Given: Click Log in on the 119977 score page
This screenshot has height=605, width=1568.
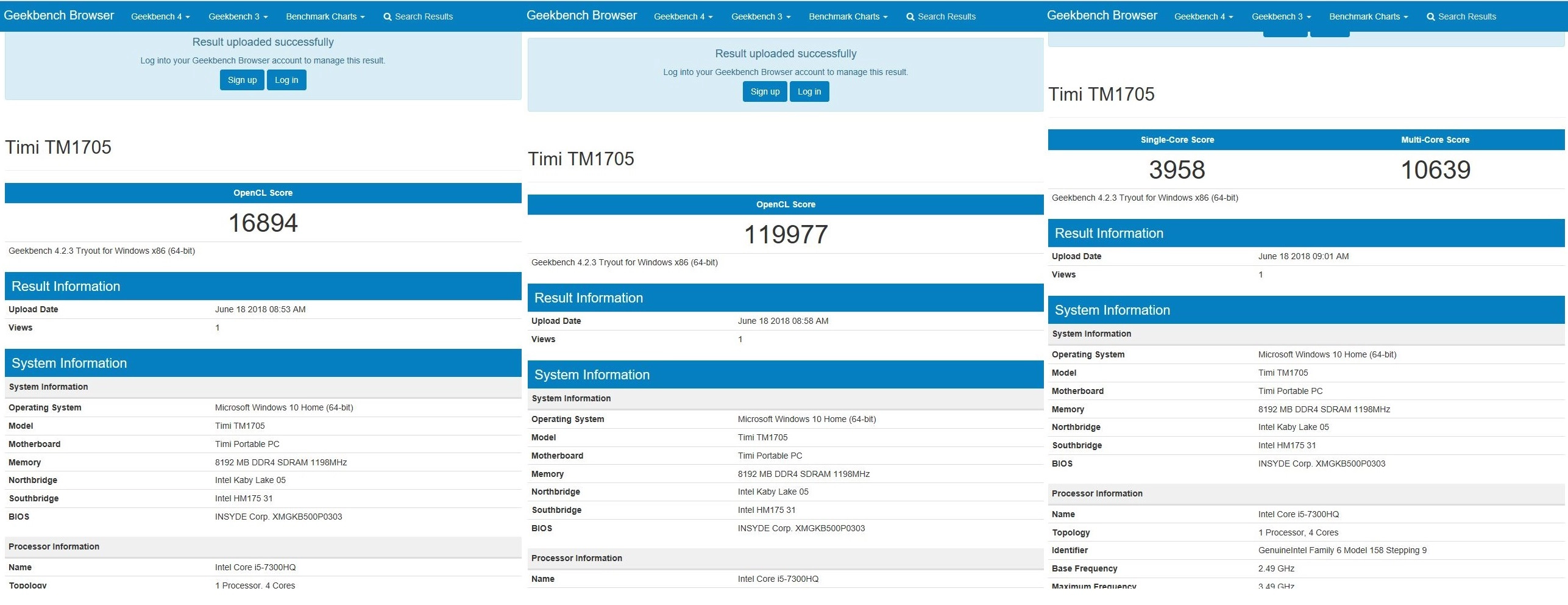Looking at the screenshot, I should (x=809, y=91).
